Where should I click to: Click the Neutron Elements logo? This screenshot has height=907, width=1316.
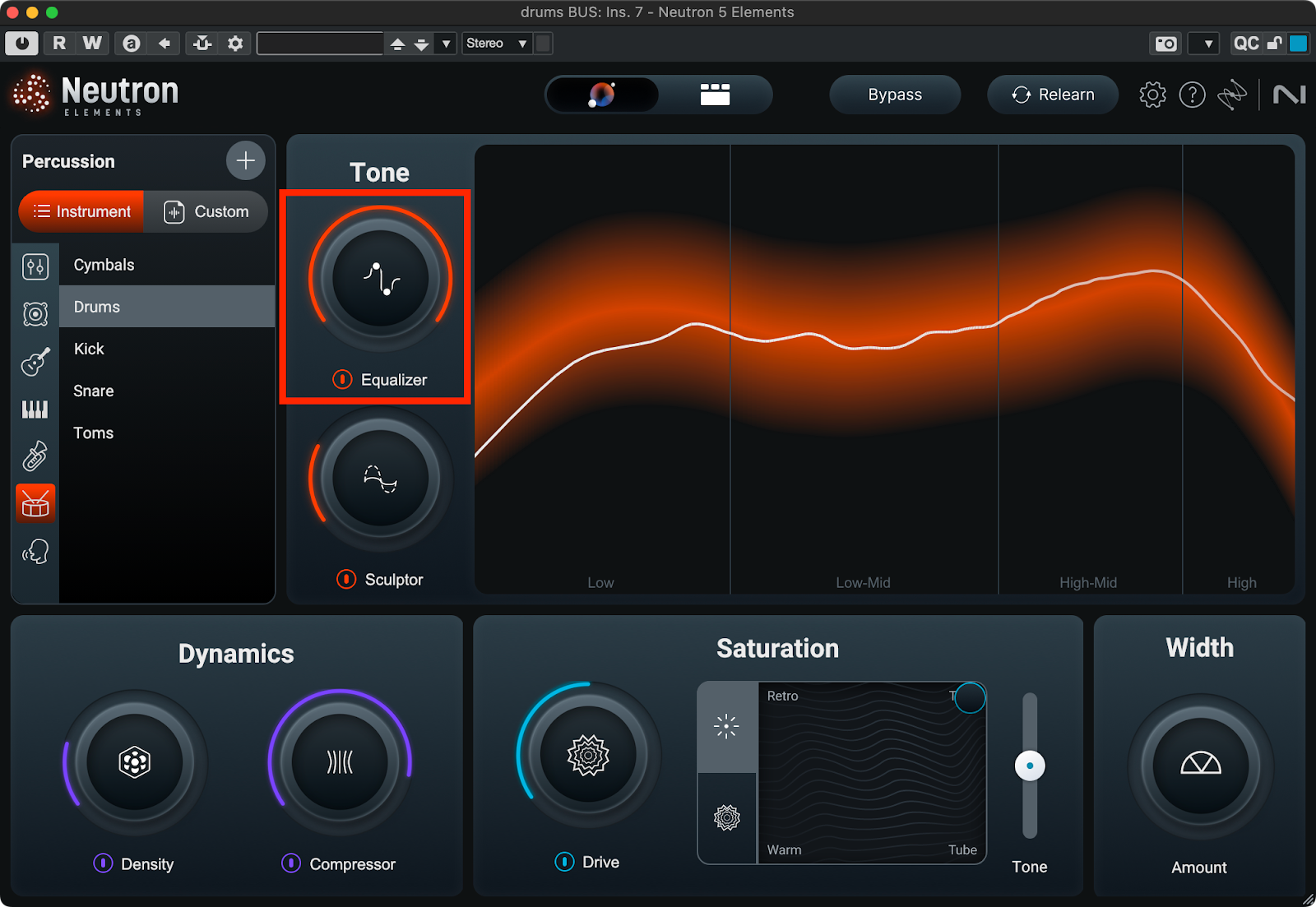pos(96,95)
